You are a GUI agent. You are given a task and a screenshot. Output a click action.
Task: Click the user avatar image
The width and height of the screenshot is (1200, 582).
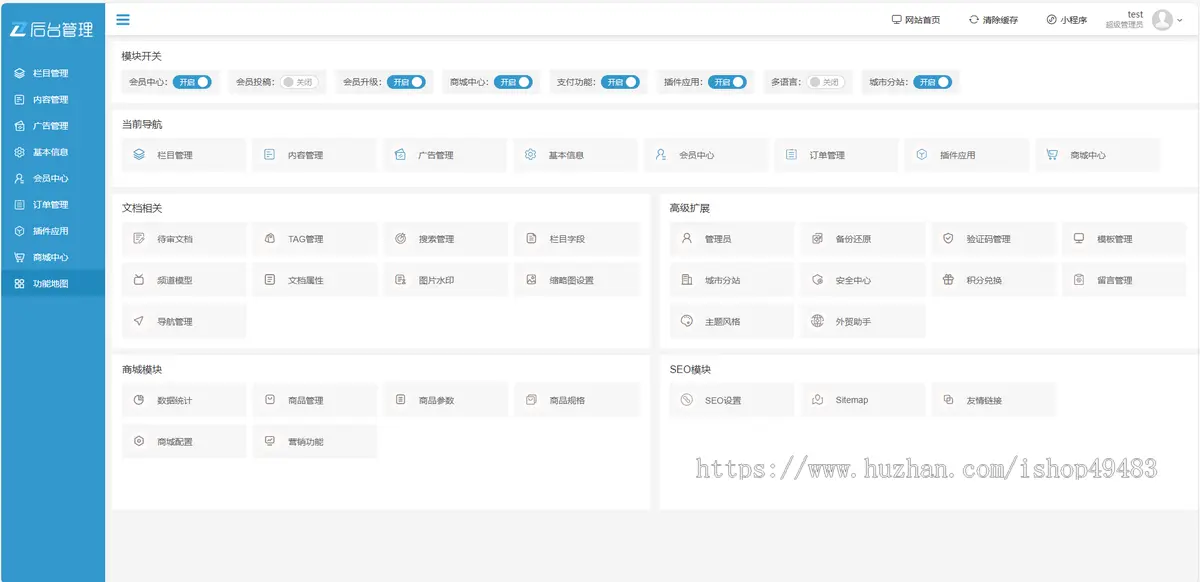tap(1161, 20)
